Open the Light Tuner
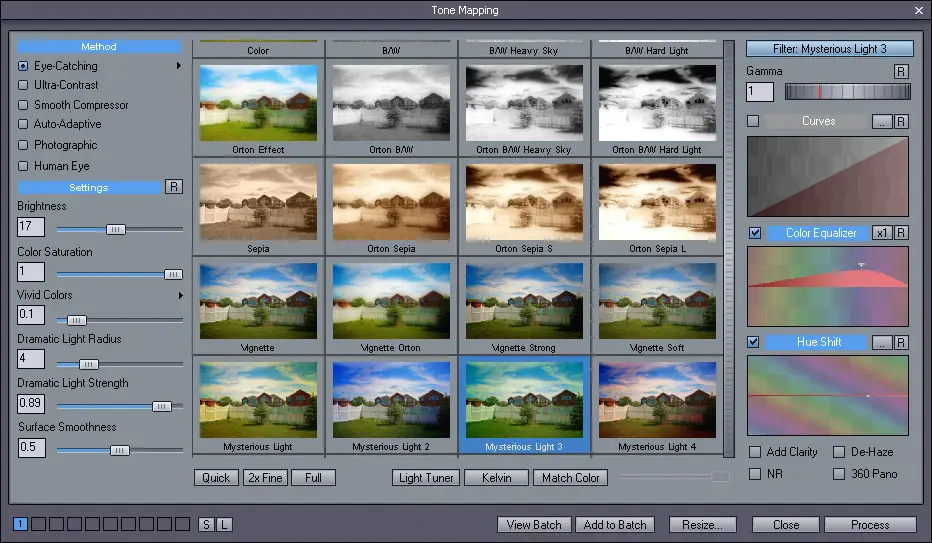The image size is (932, 543). tap(426, 478)
